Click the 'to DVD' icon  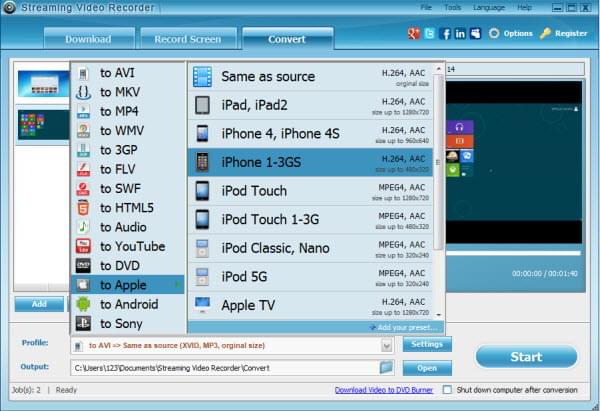[83, 266]
